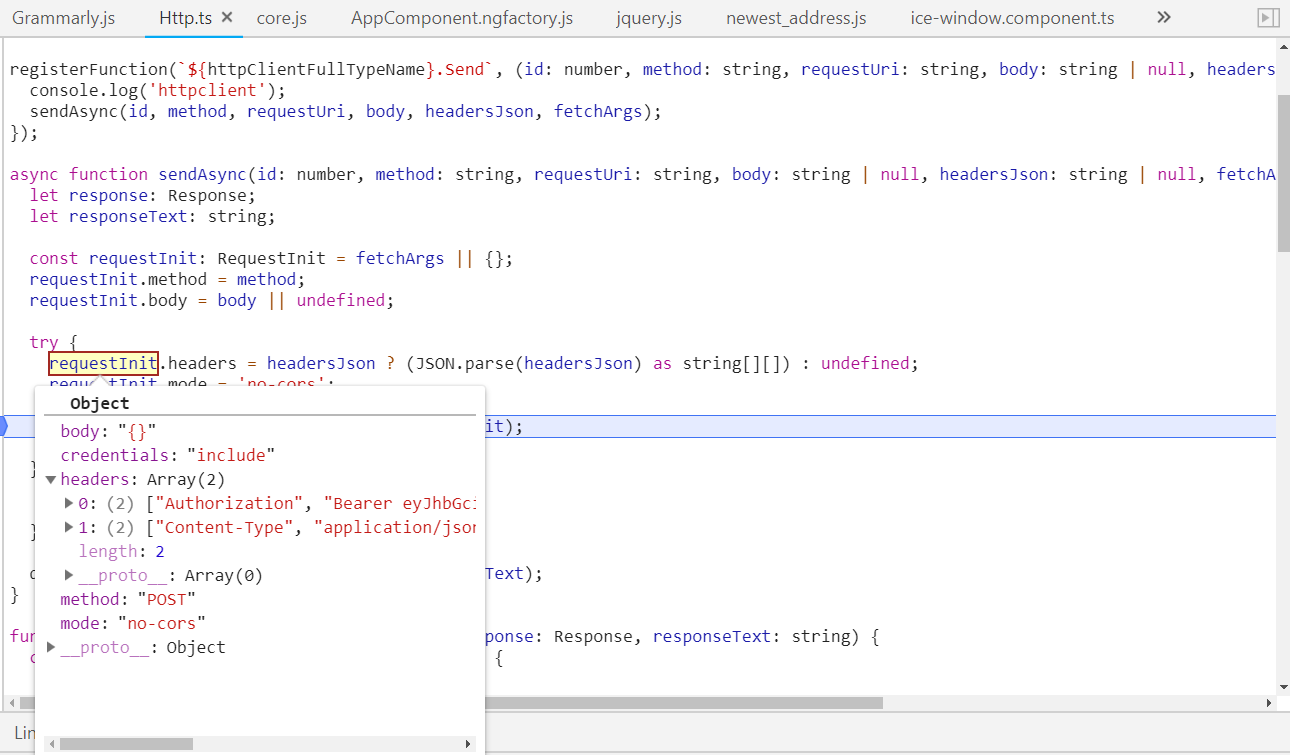
Task: Open hidden source tabs via double-chevron
Action: (x=1163, y=17)
